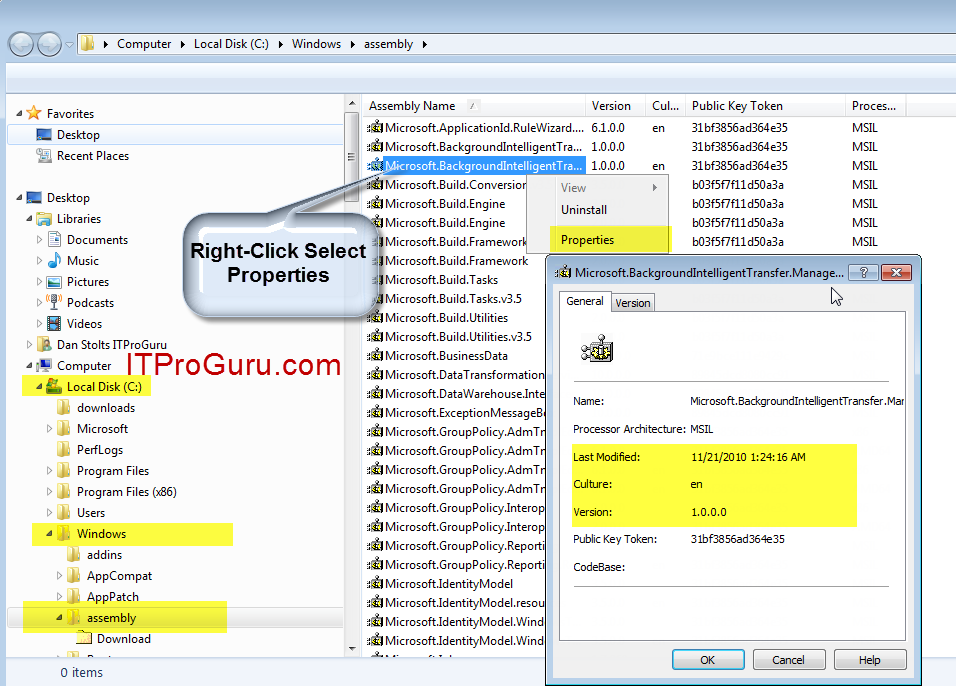Expand the Dan Stolts ITProGuru node

click(x=29, y=345)
